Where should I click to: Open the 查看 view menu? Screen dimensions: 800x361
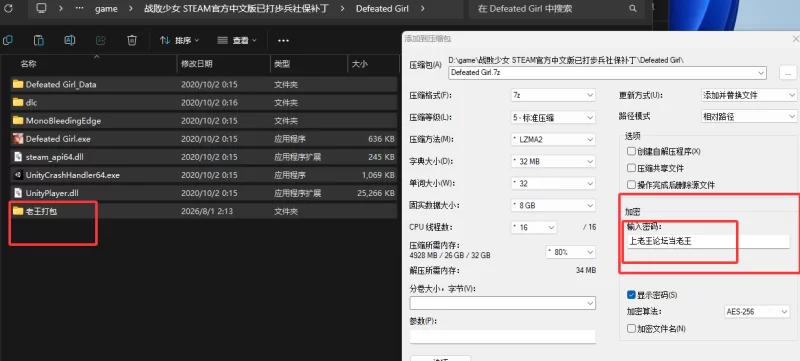click(237, 40)
